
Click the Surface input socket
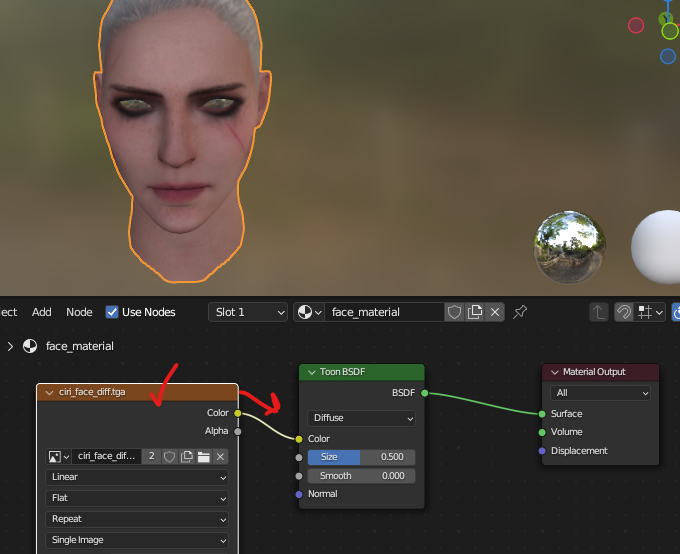pyautogui.click(x=542, y=414)
